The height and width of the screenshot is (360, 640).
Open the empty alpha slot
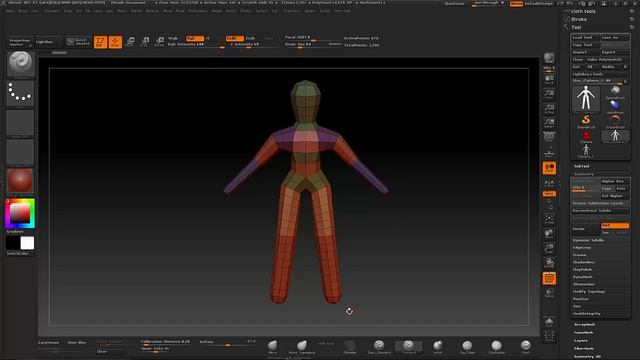pyautogui.click(x=20, y=123)
